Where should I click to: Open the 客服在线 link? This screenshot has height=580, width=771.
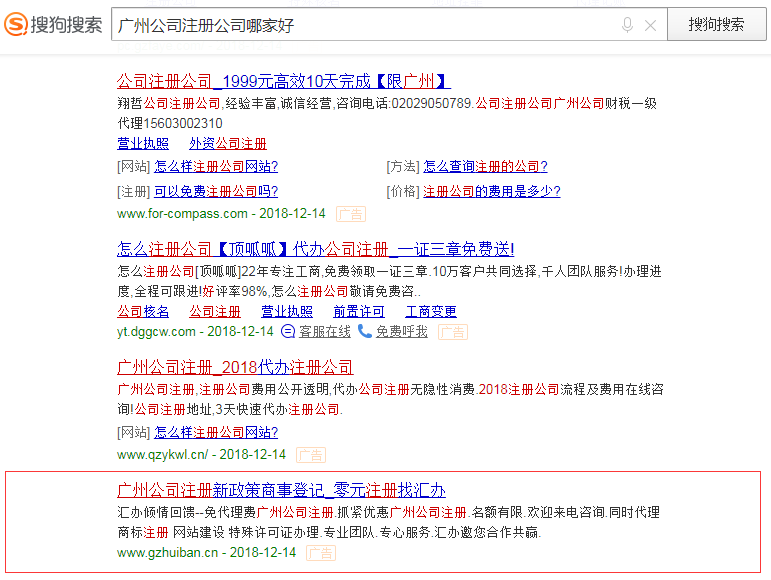pos(325,332)
